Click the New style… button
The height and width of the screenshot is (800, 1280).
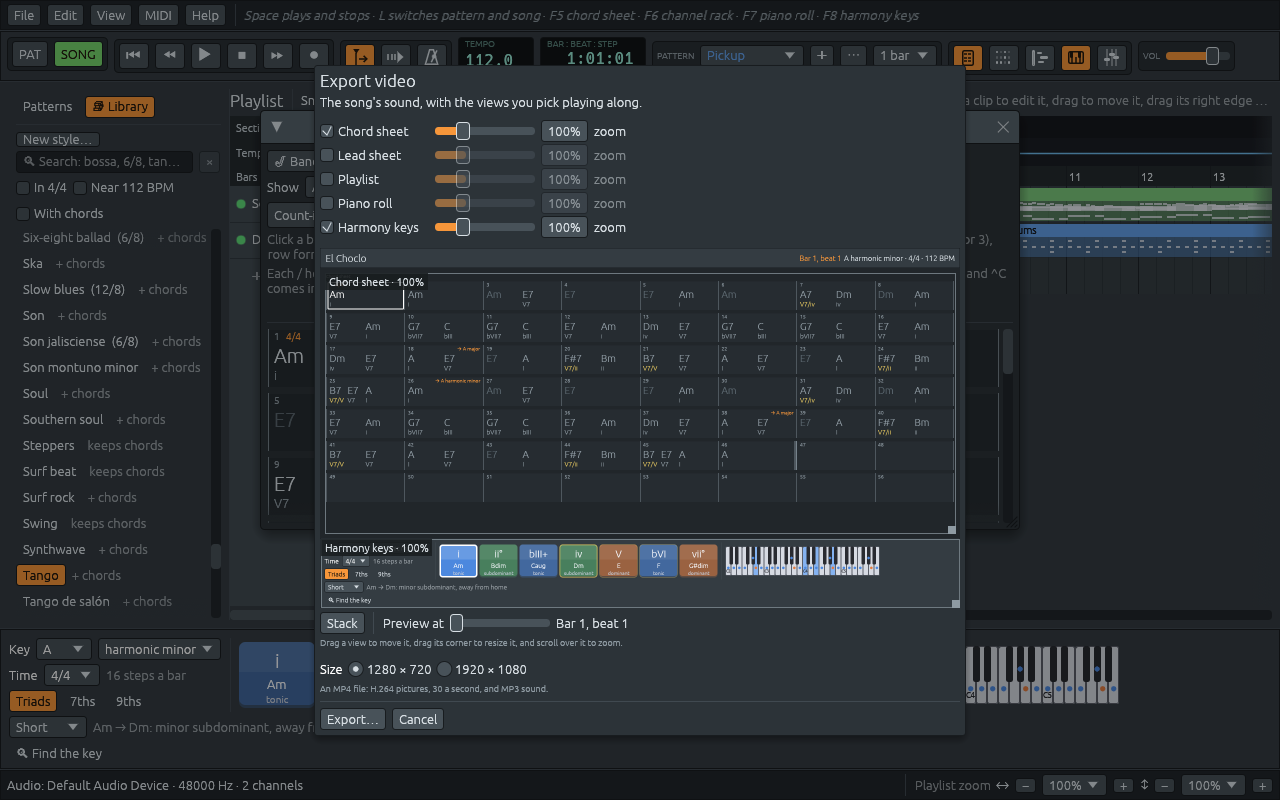[x=59, y=140]
